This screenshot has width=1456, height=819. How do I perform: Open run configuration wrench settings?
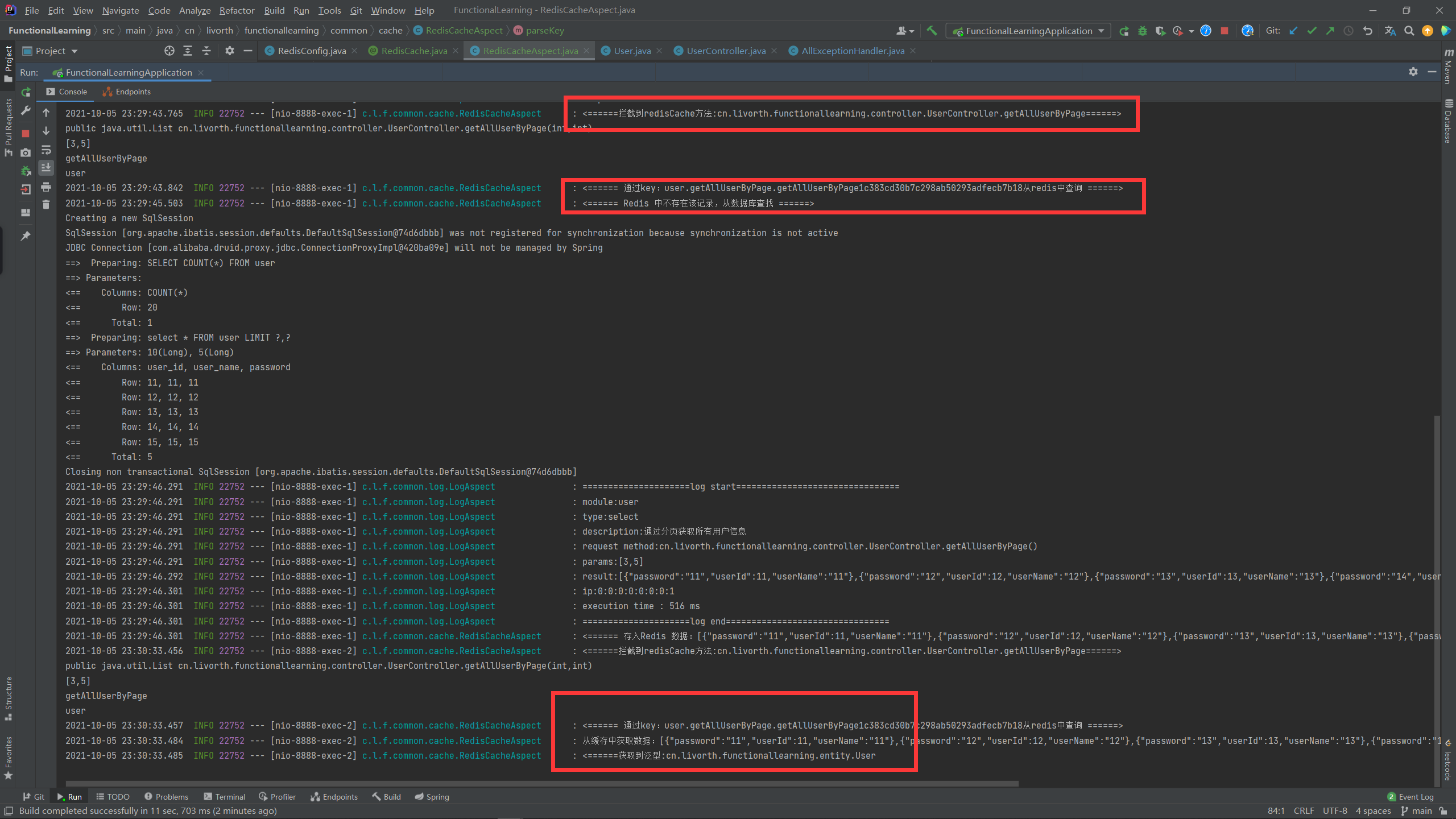[26, 111]
